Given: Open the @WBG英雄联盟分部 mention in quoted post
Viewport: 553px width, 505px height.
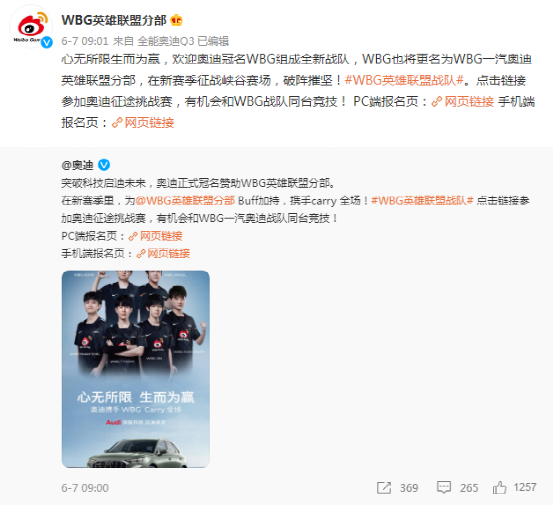Looking at the screenshot, I should [185, 201].
